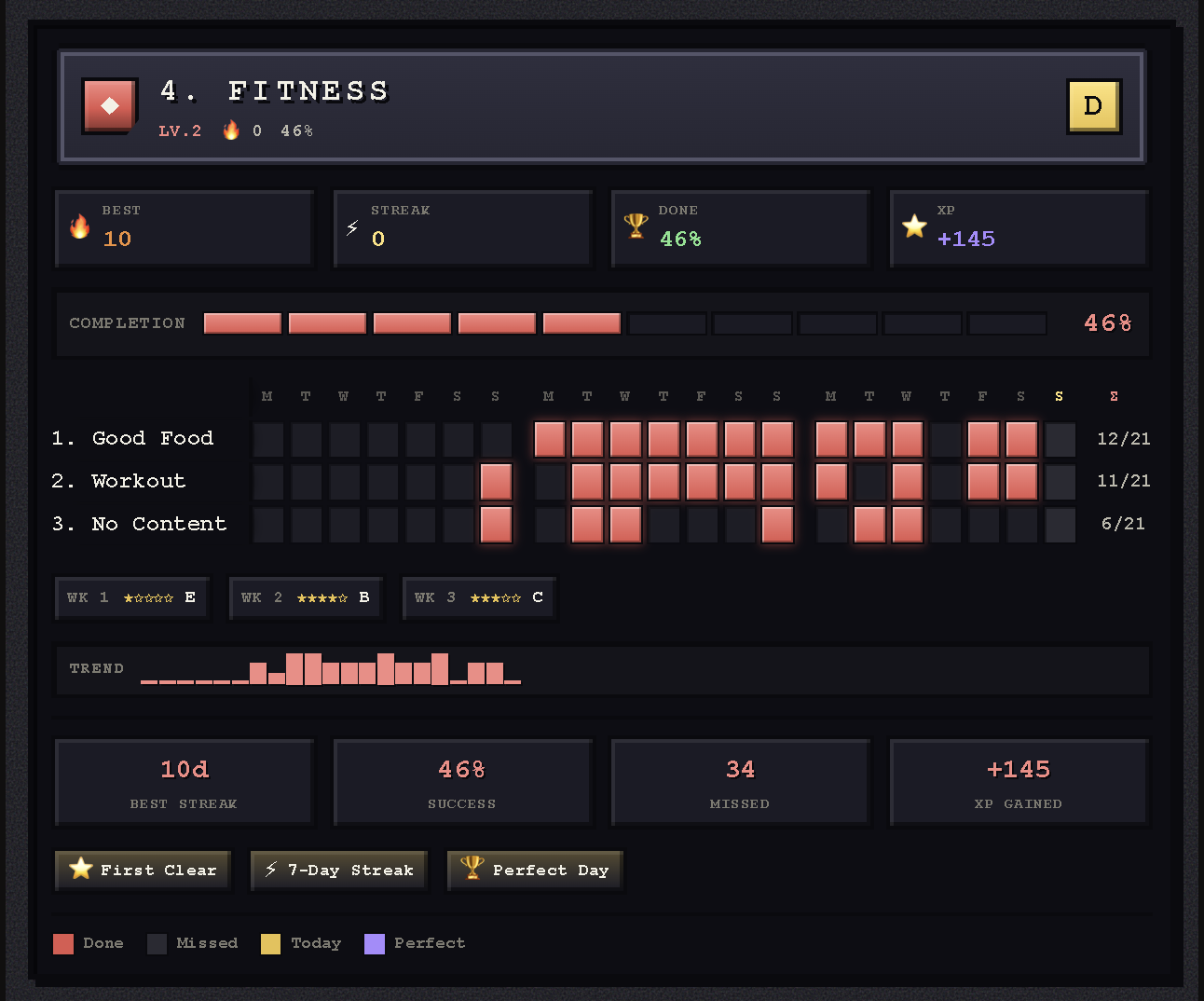Open the 7-Day Streak achievement
The image size is (1204, 1001).
click(x=339, y=871)
